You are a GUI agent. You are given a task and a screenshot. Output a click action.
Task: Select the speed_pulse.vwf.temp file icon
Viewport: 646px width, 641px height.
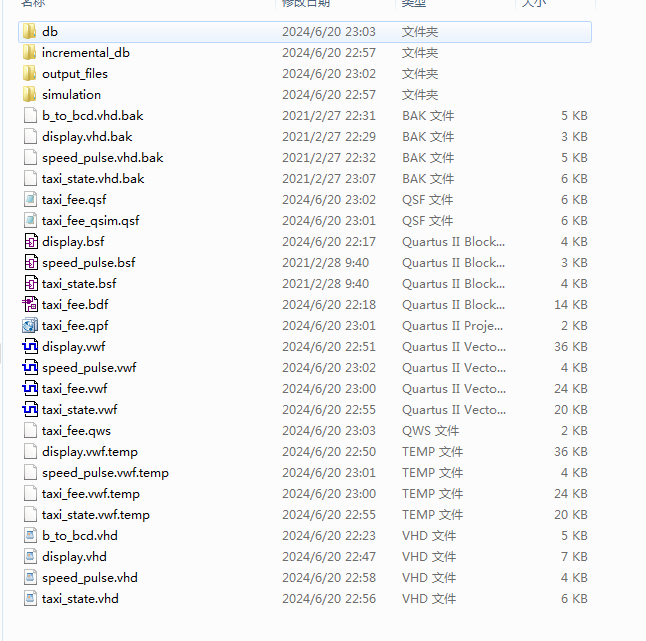(30, 473)
